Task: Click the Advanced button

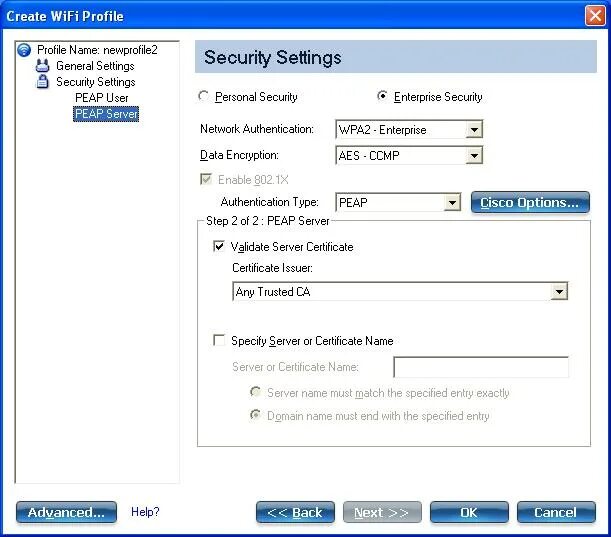Action: coord(66,512)
